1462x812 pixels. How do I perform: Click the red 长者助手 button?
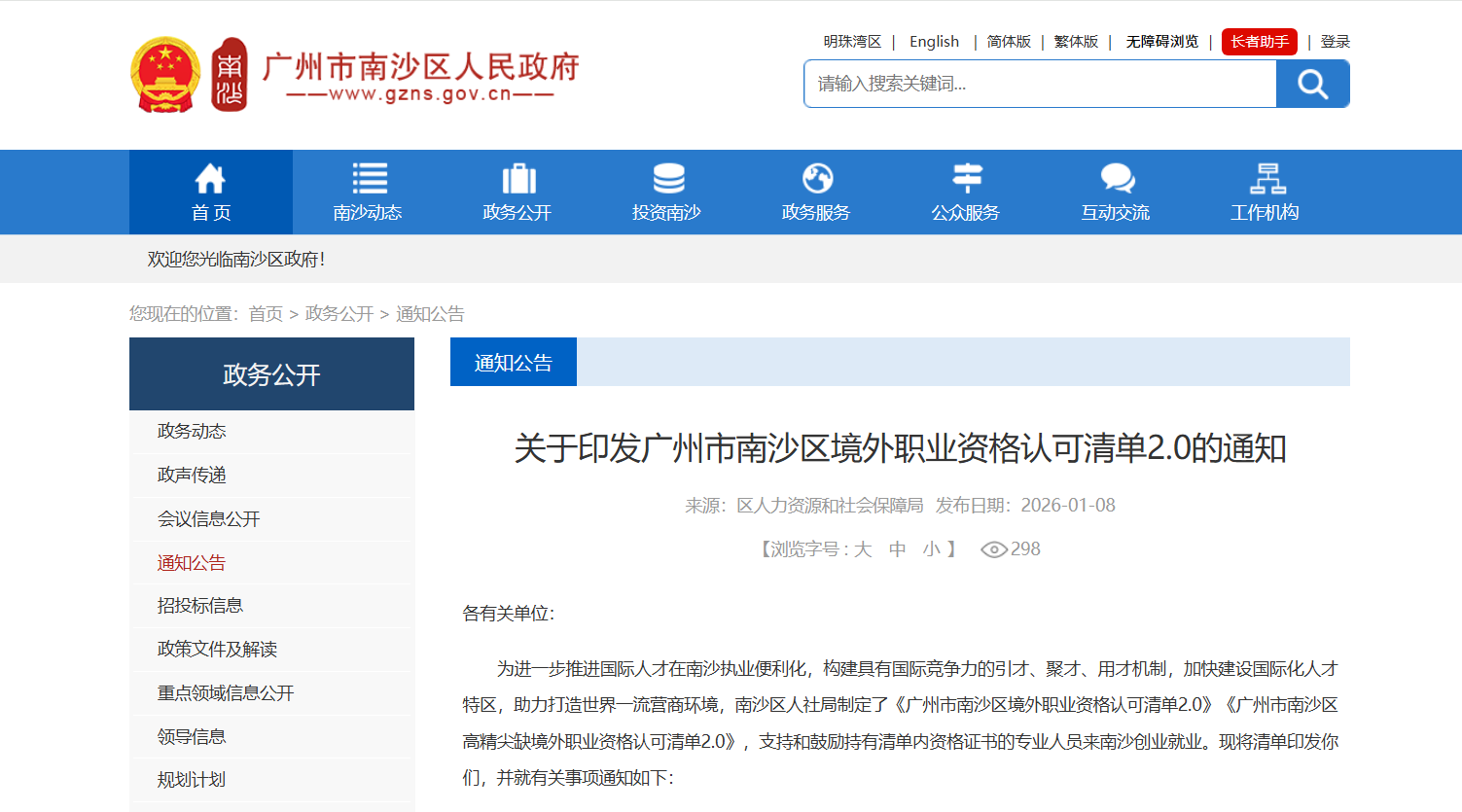pyautogui.click(x=1259, y=42)
